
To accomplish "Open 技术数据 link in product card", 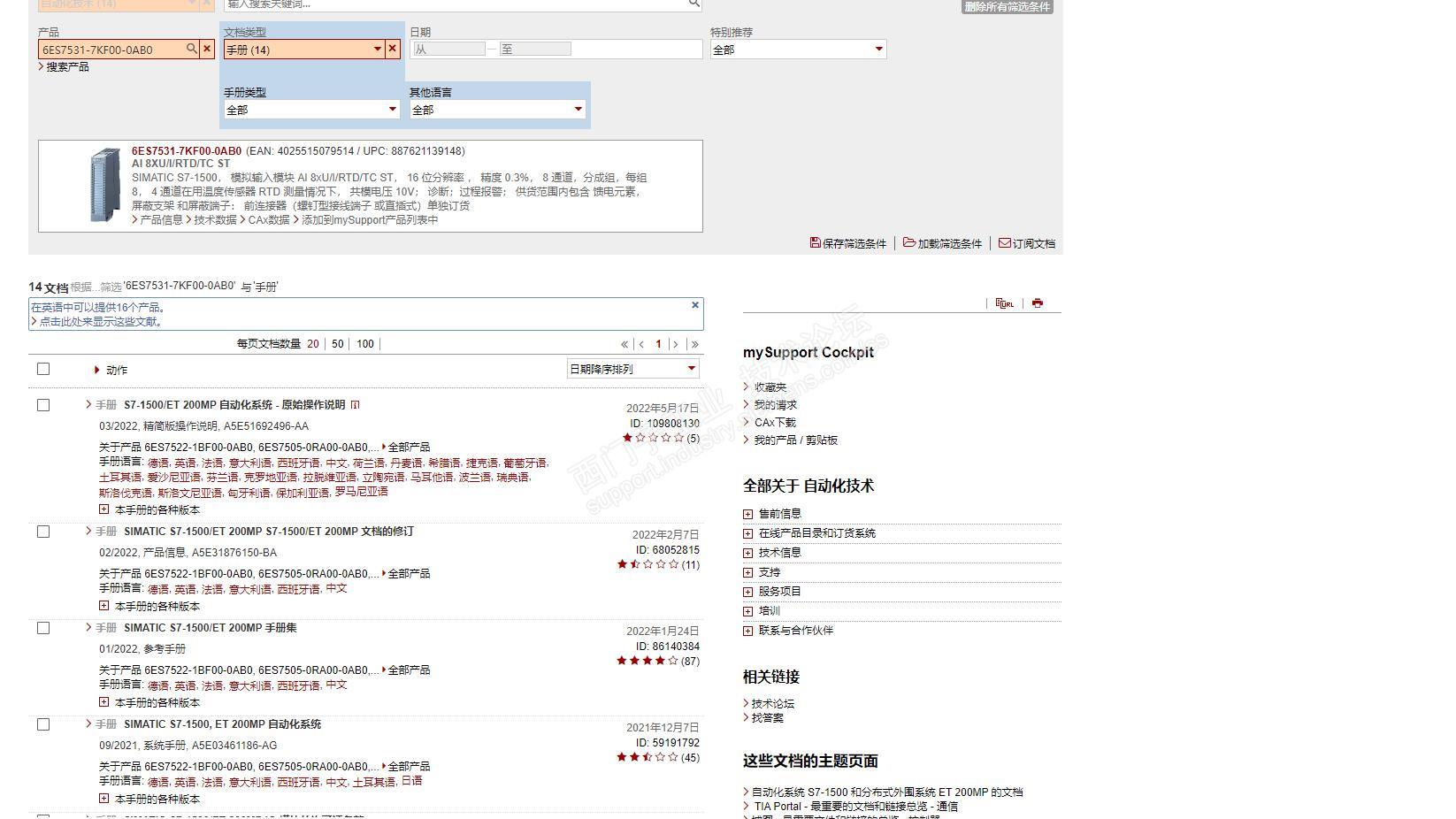I will [215, 220].
